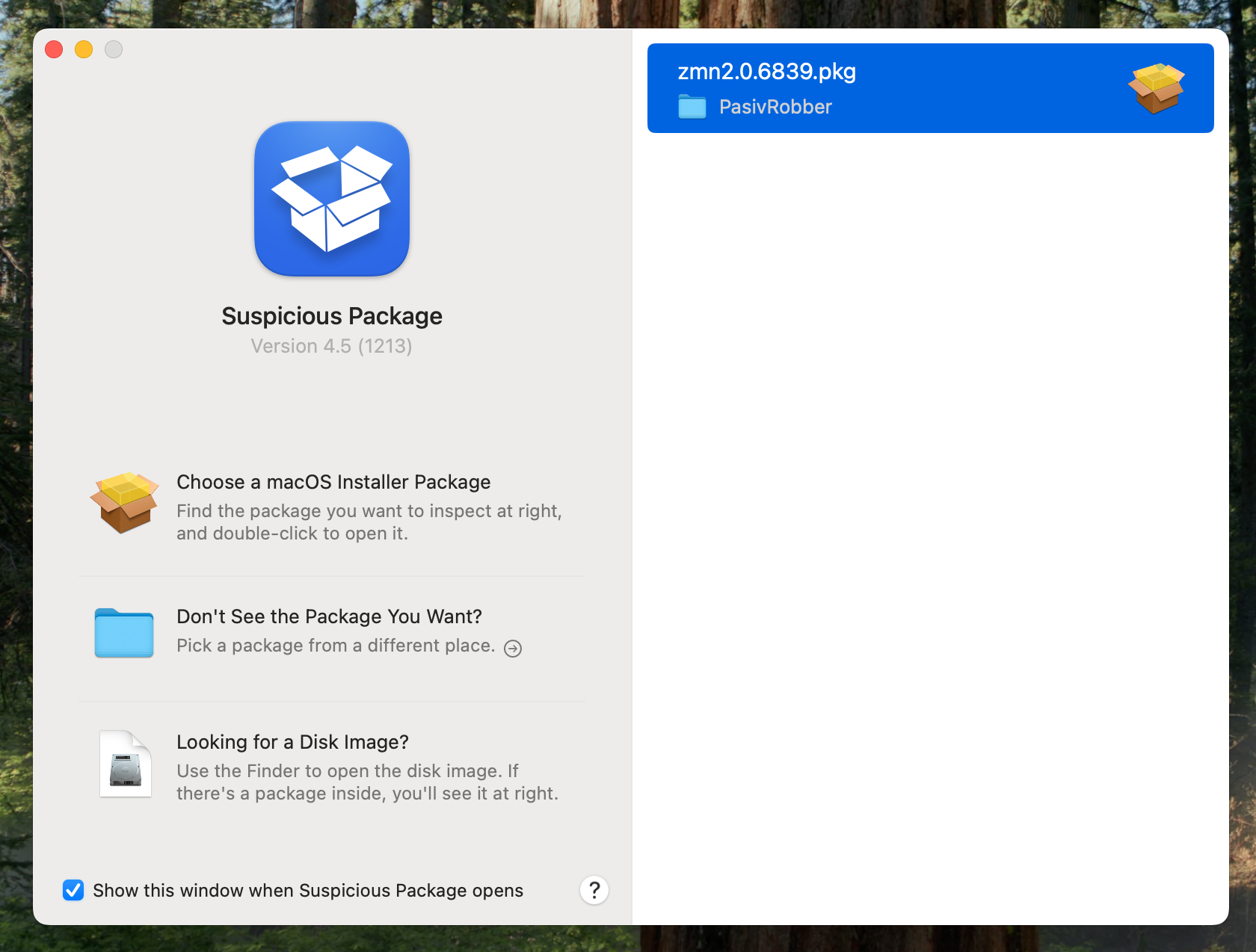
Task: Click the Suspicious Package app icon
Action: click(332, 199)
